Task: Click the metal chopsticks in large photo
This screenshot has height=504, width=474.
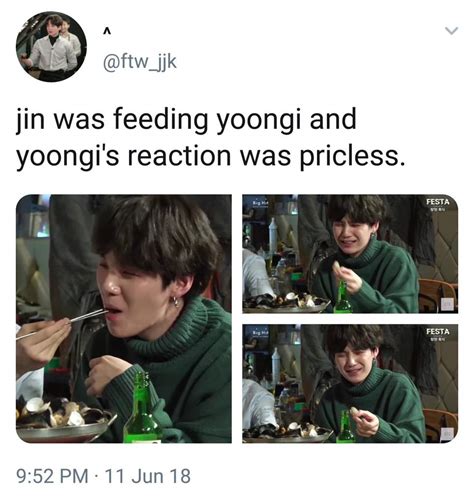Action: pyautogui.click(x=61, y=324)
